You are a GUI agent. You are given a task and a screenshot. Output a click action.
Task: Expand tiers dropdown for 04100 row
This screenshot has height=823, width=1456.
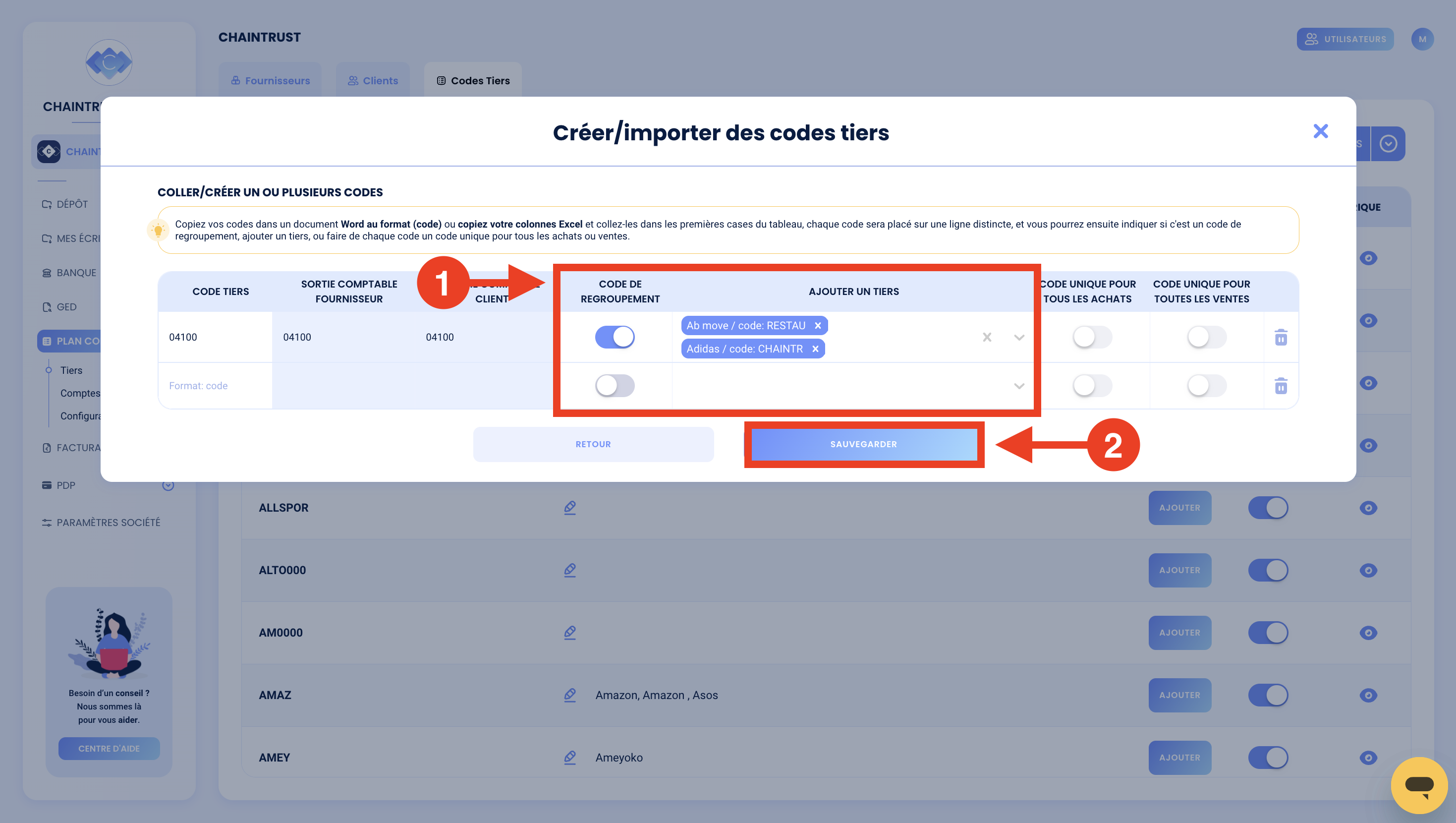coord(1018,338)
